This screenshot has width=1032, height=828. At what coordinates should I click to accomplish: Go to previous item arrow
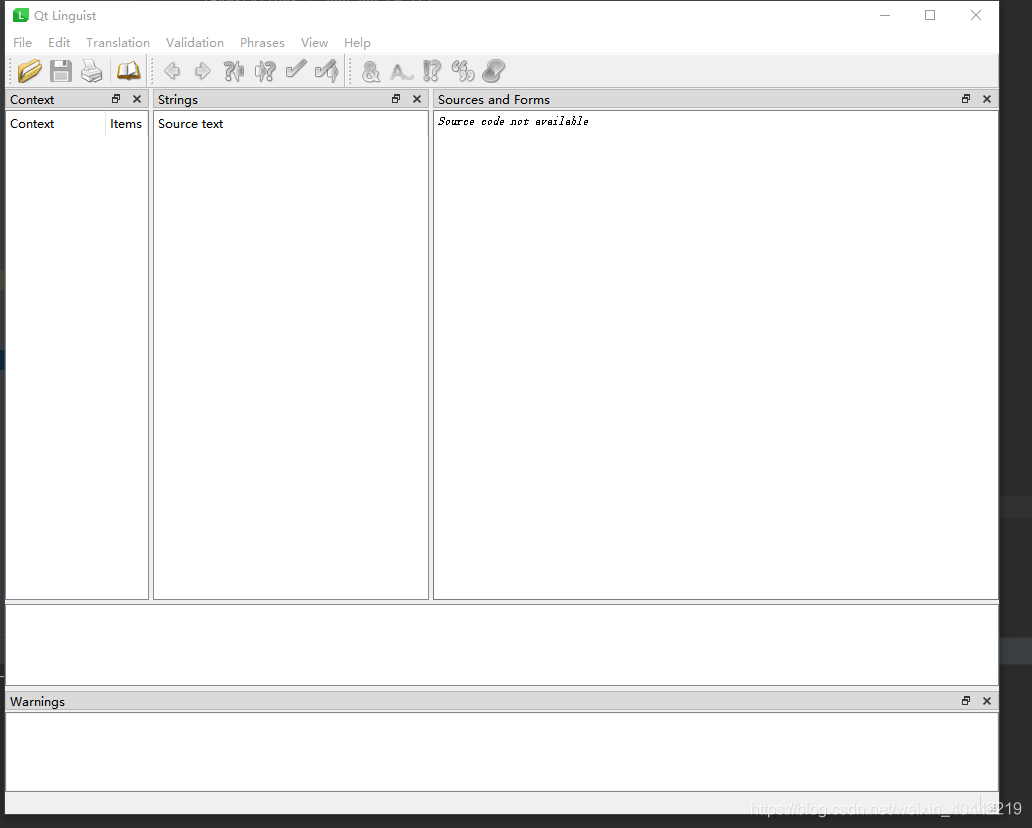[172, 71]
